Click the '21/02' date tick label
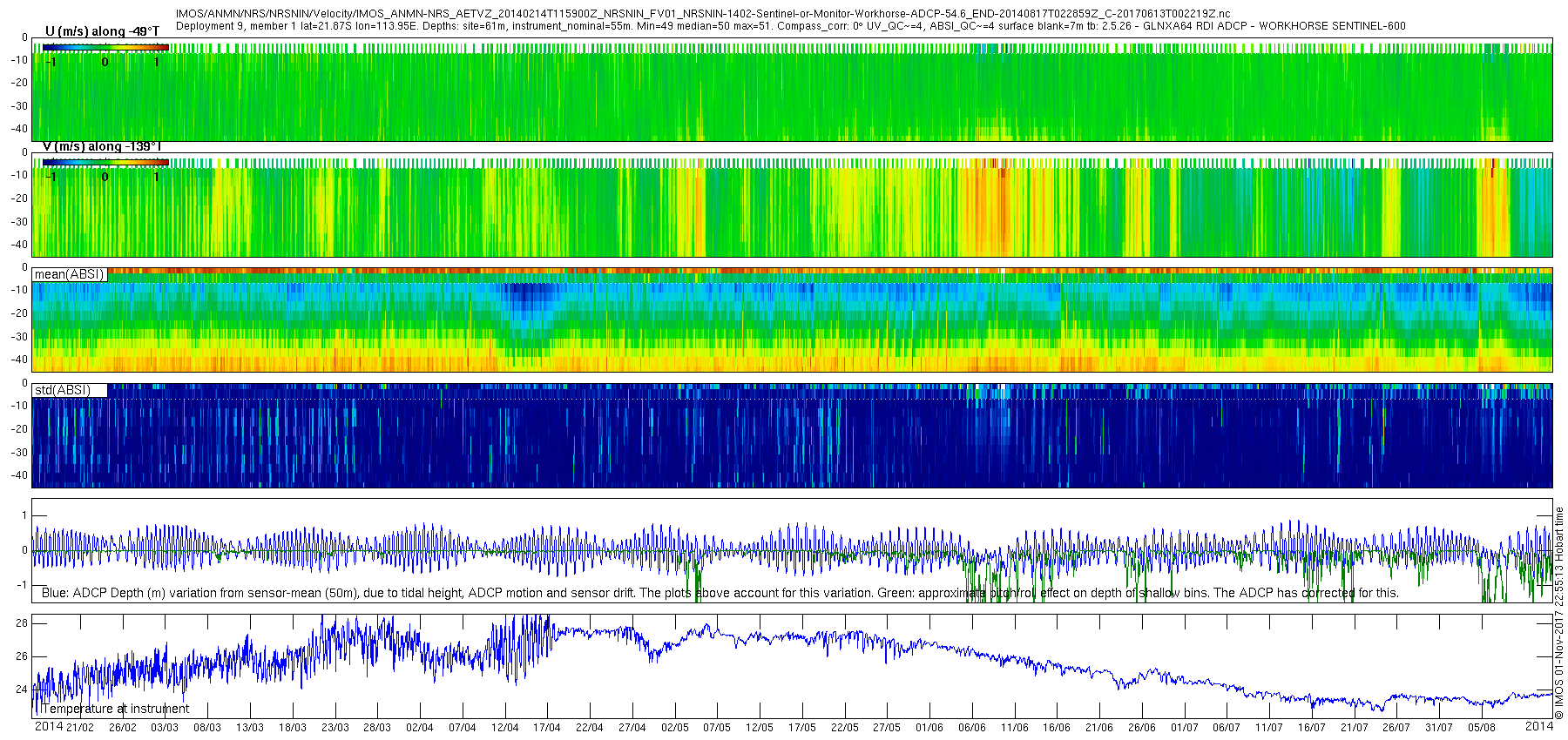Image resolution: width=1568 pixels, height=740 pixels. pyautogui.click(x=80, y=728)
